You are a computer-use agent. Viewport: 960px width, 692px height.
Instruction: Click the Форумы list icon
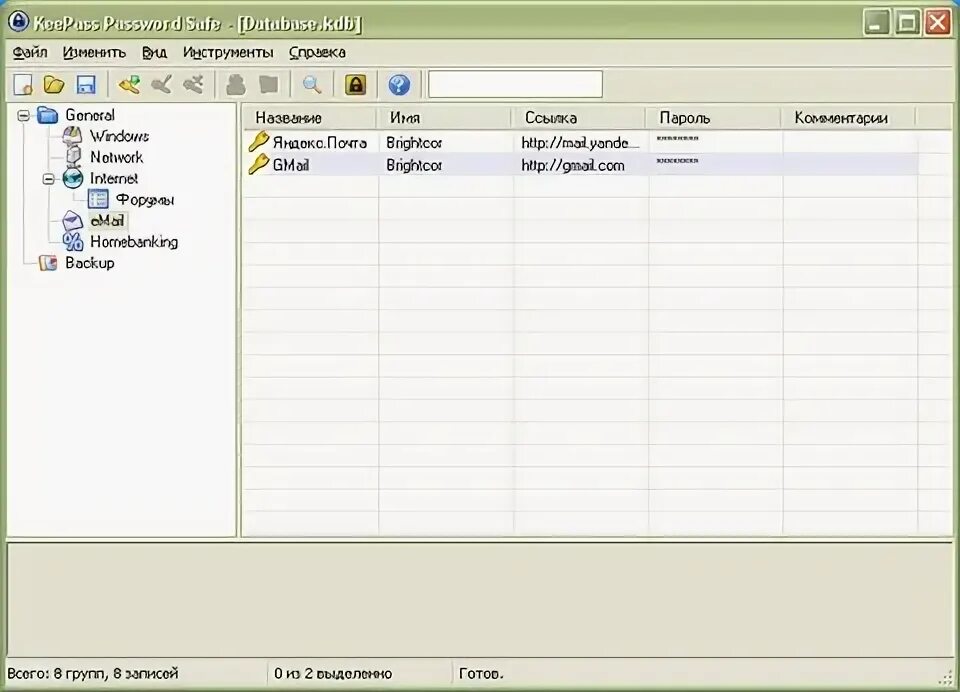coord(98,199)
